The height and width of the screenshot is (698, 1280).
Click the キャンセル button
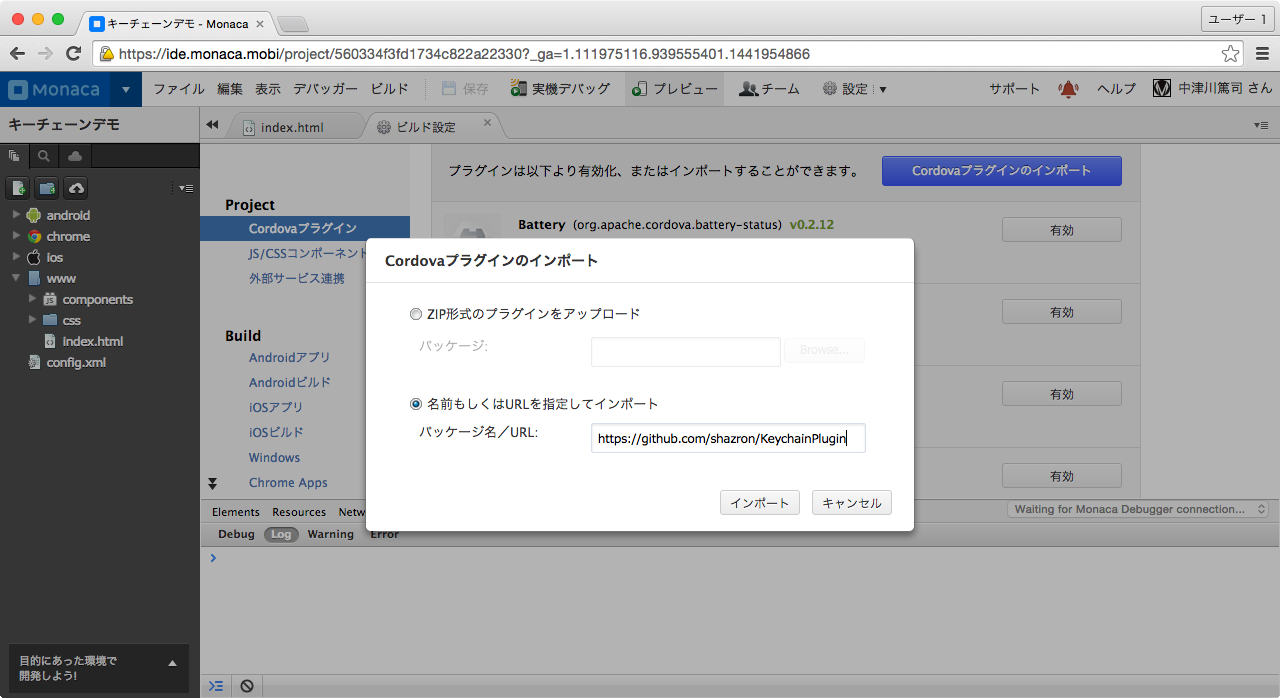point(851,503)
